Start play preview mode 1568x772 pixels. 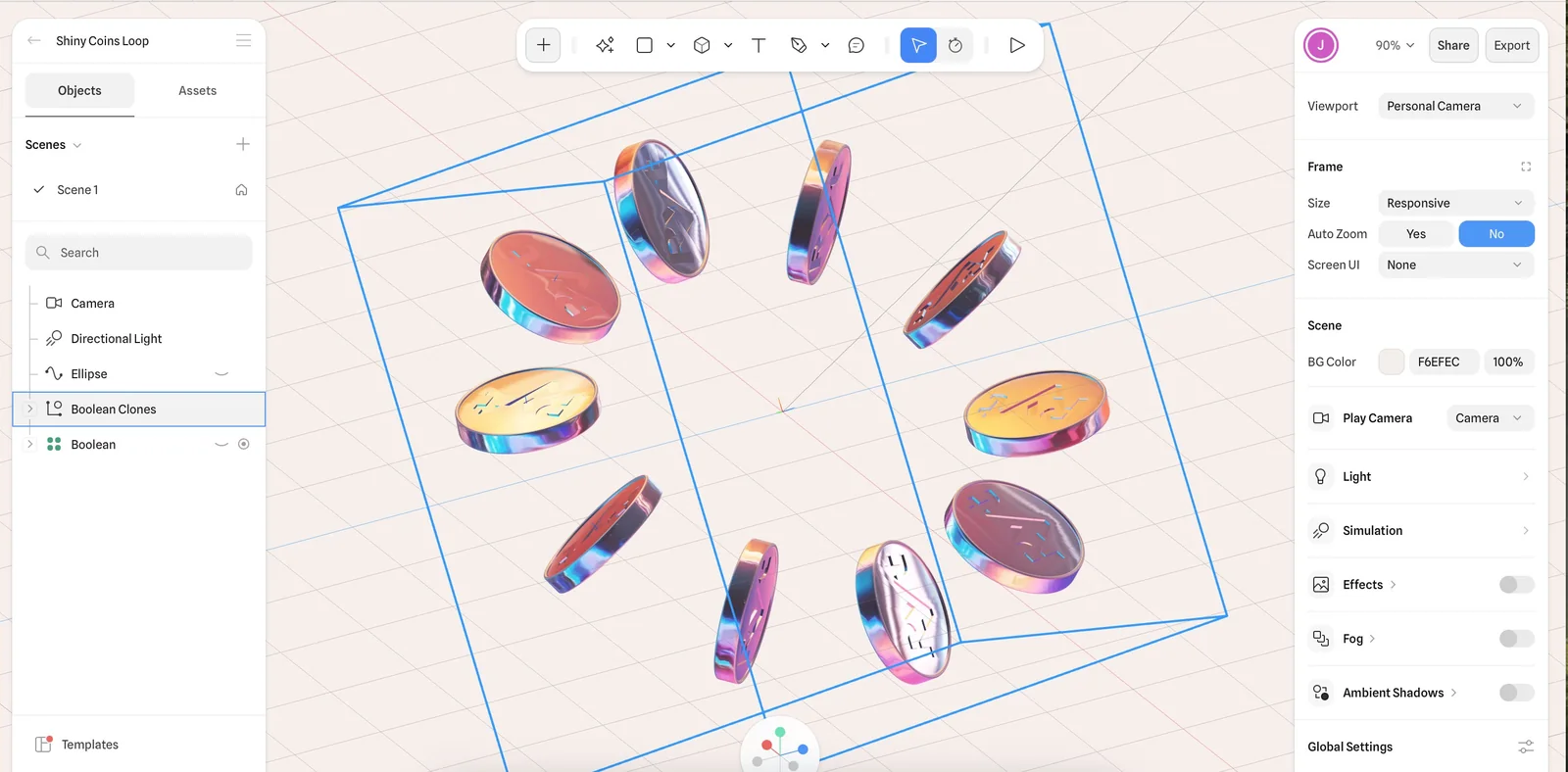point(1017,45)
